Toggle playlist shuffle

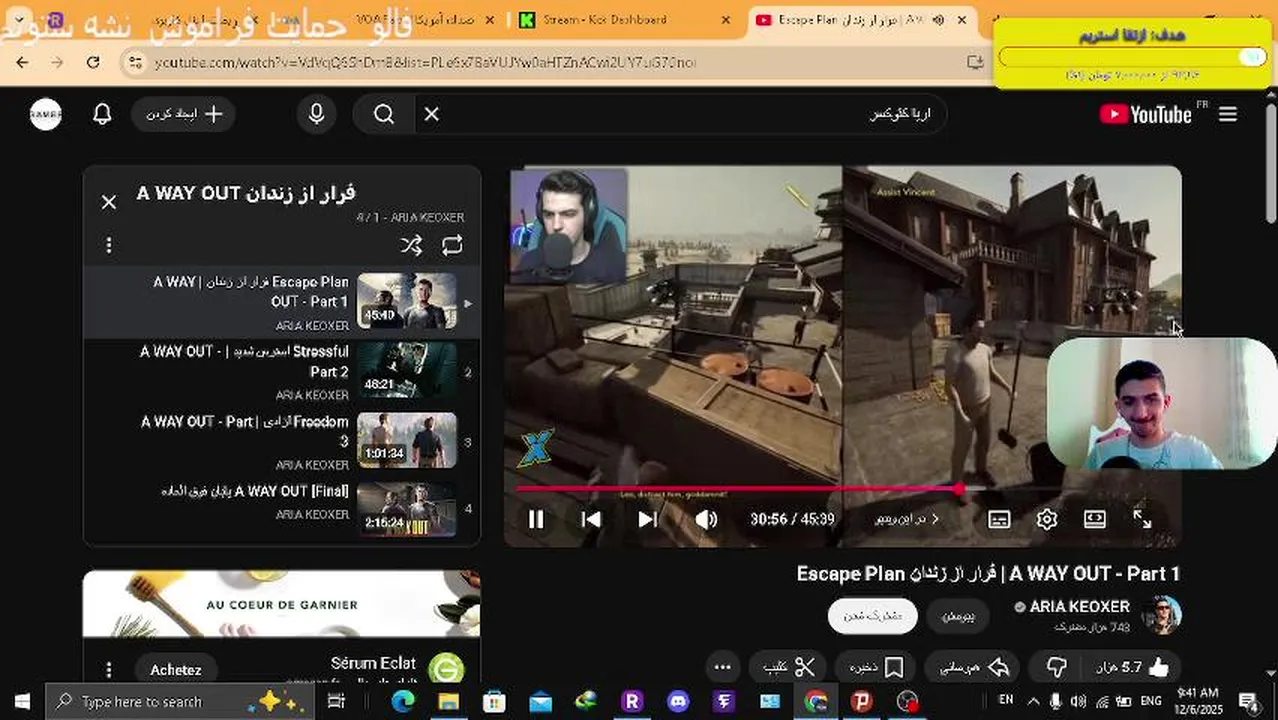[x=411, y=245]
